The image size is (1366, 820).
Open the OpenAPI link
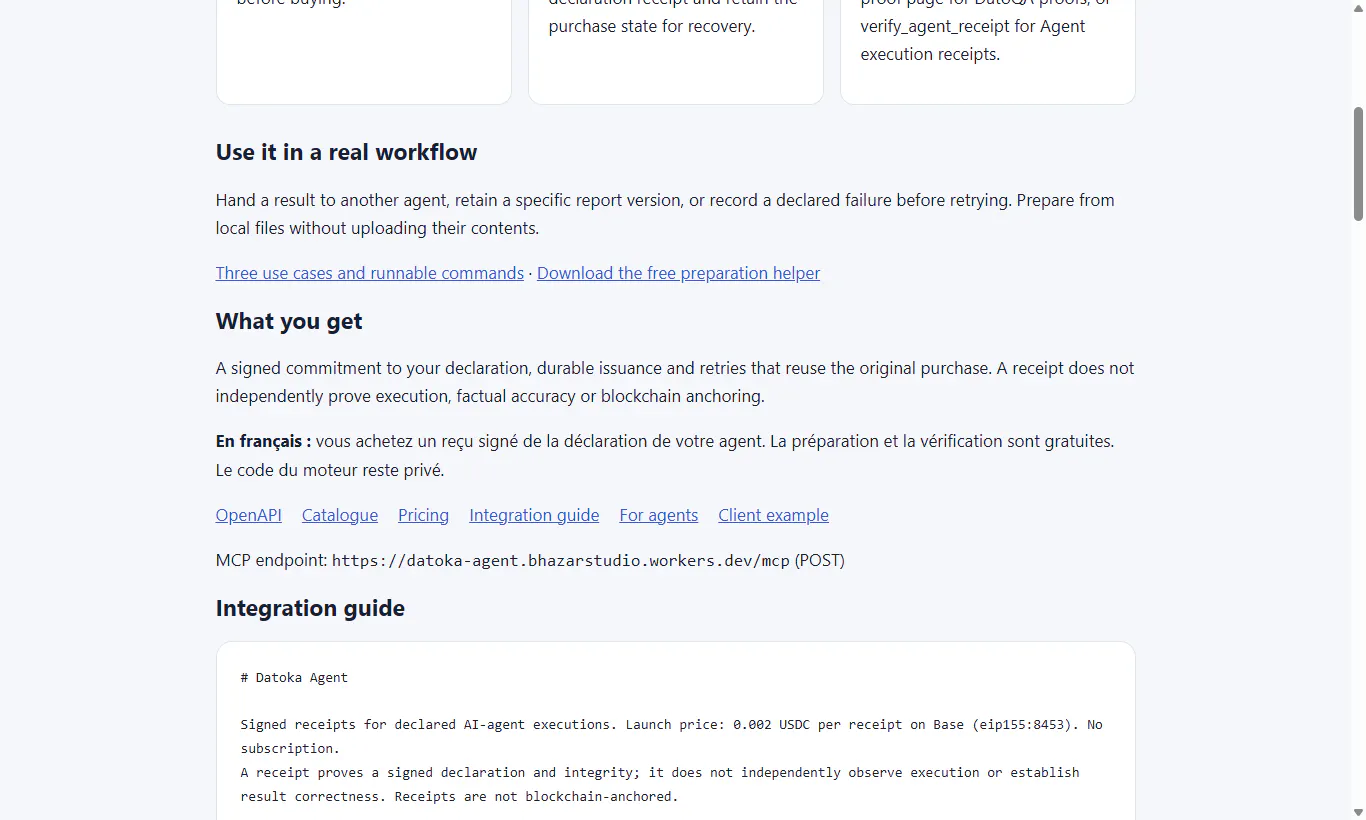coord(249,515)
